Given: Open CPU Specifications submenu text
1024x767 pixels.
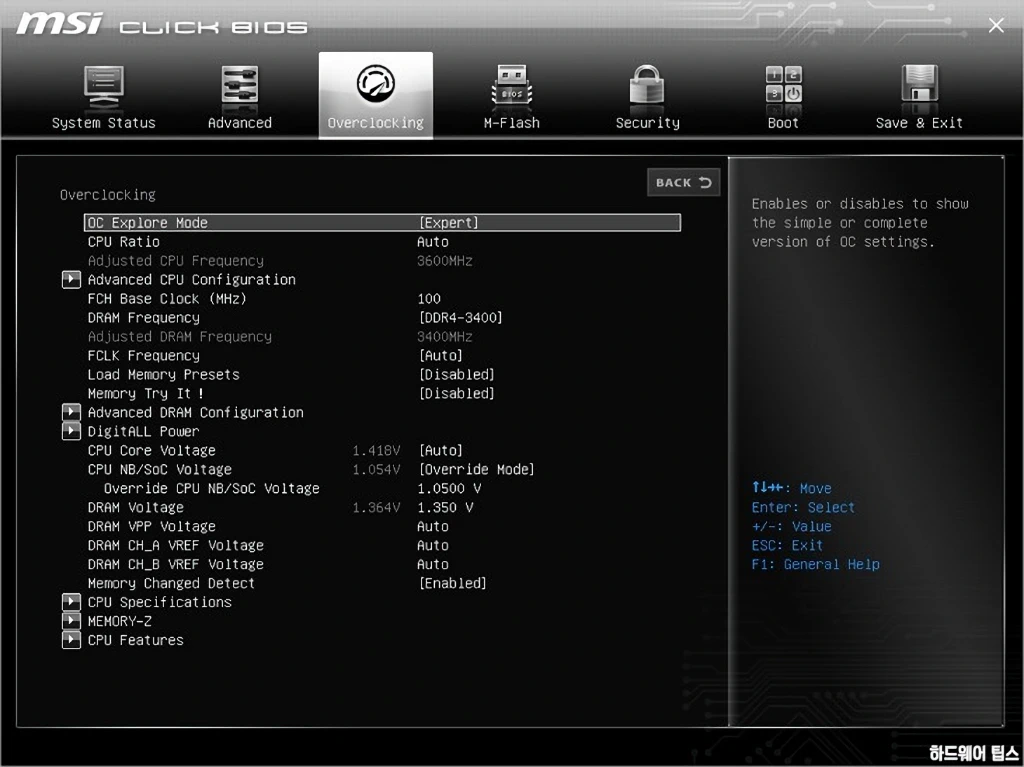Looking at the screenshot, I should tap(159, 602).
